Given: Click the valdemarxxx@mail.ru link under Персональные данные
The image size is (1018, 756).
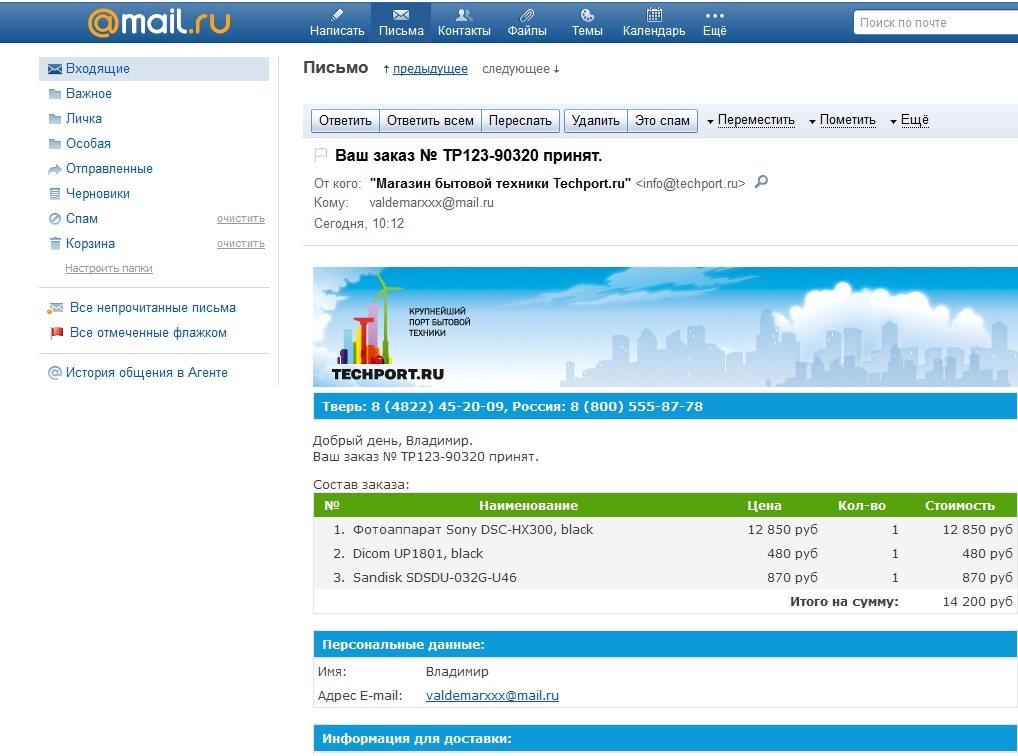Looking at the screenshot, I should point(492,696).
